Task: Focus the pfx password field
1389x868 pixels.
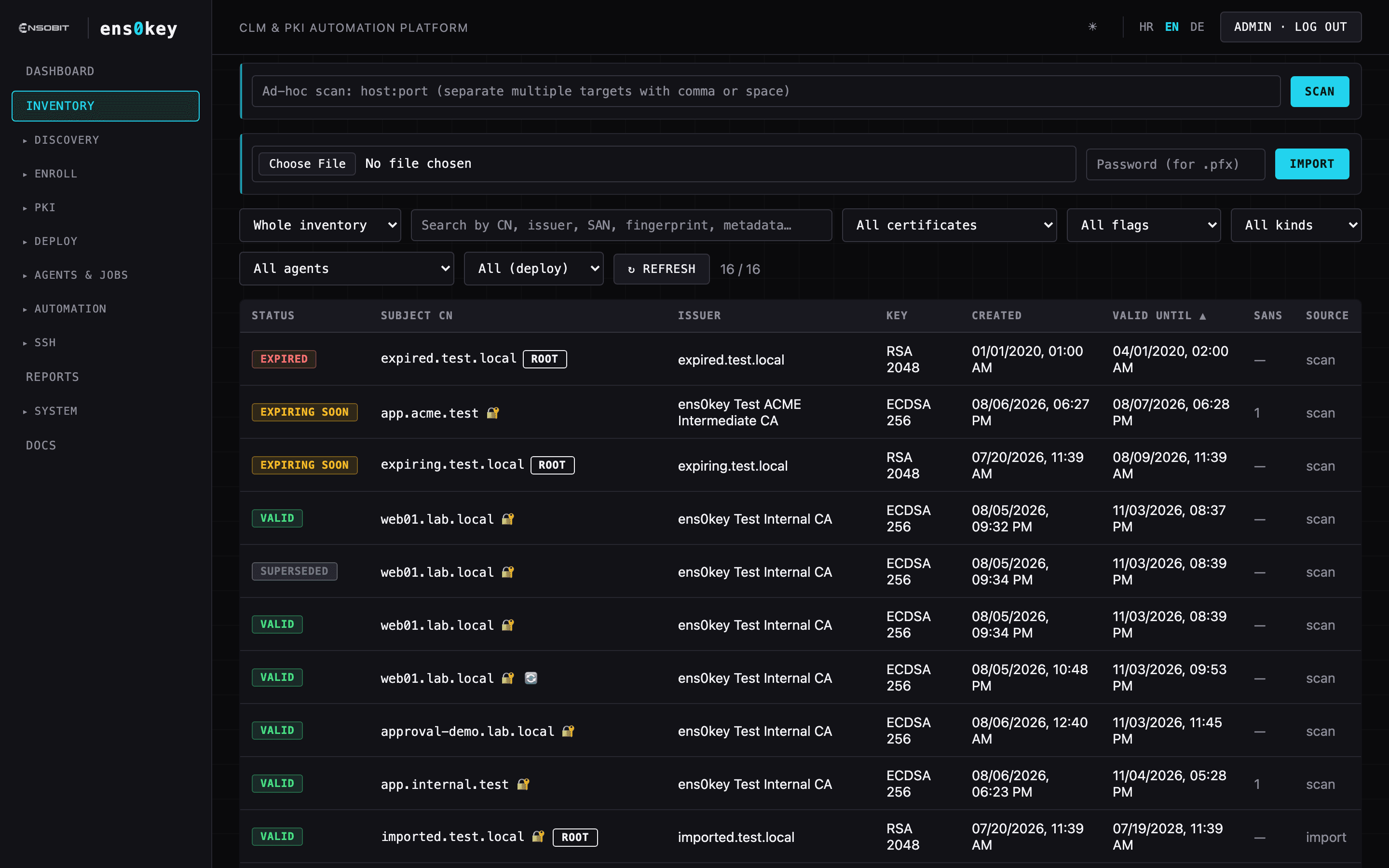Action: coord(1175,164)
